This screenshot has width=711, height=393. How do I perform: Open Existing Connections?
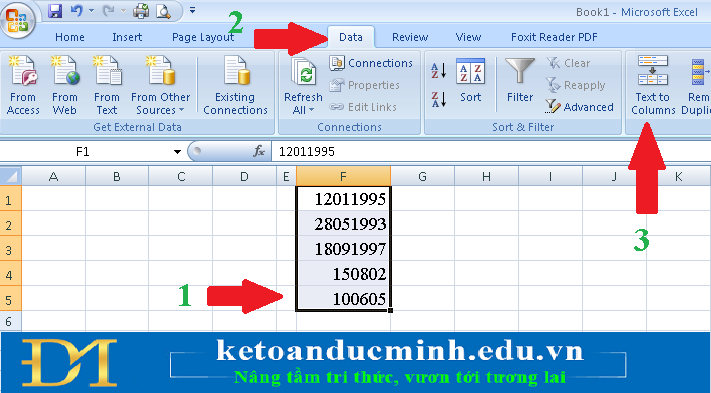pyautogui.click(x=235, y=85)
